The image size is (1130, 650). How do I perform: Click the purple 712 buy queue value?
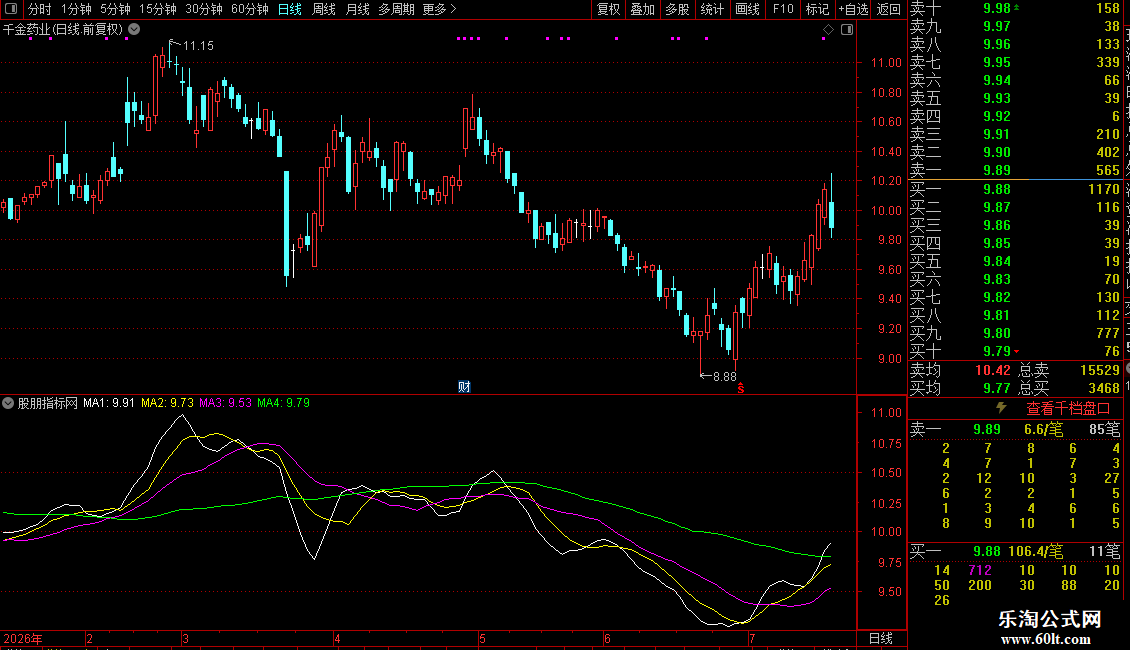pyautogui.click(x=979, y=570)
